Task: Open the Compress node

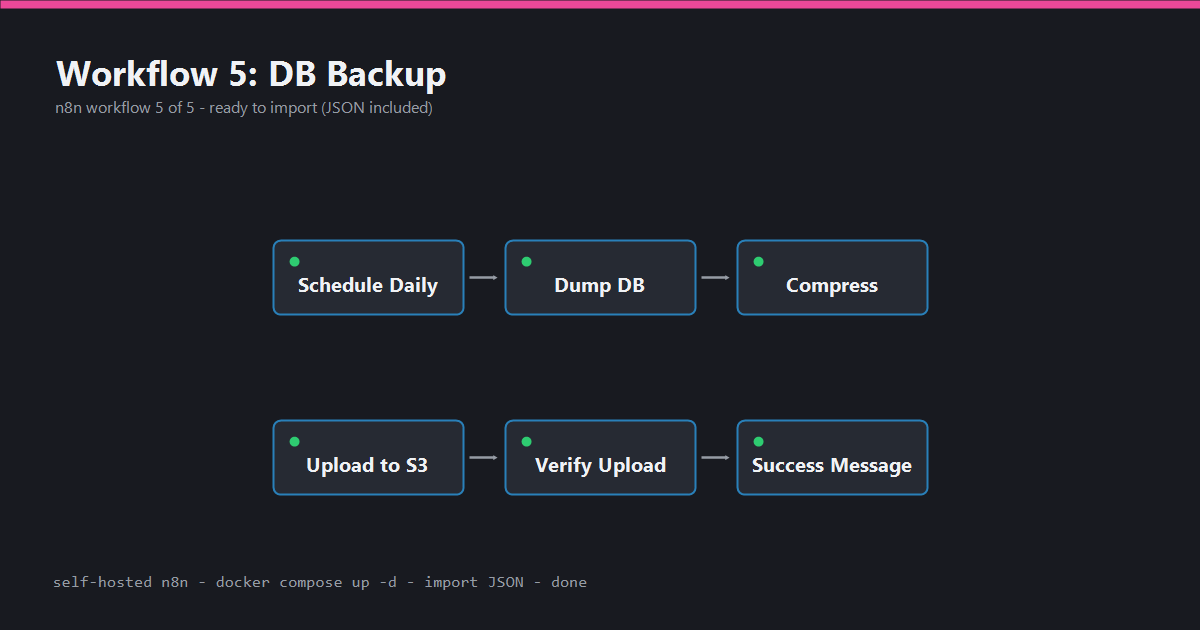Action: [x=832, y=277]
